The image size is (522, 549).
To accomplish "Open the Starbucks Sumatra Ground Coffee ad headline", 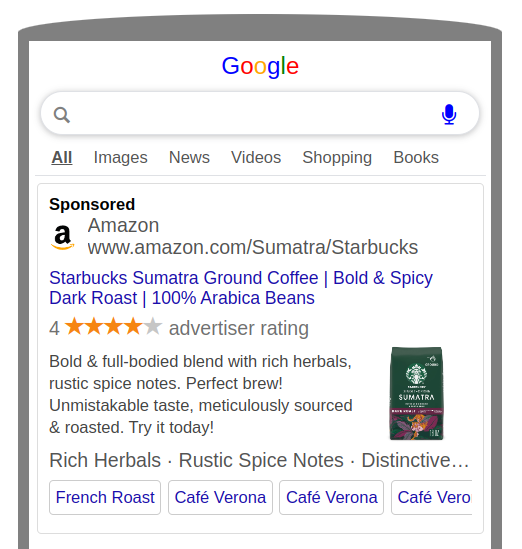I will (241, 288).
